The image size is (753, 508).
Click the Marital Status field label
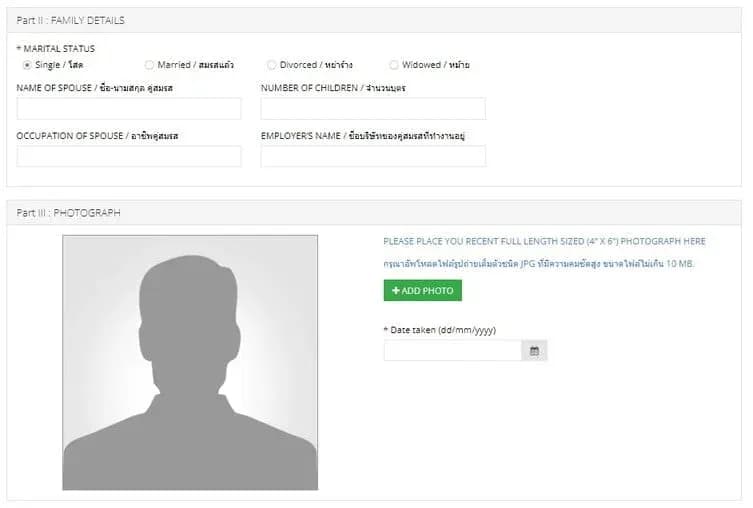coord(57,48)
